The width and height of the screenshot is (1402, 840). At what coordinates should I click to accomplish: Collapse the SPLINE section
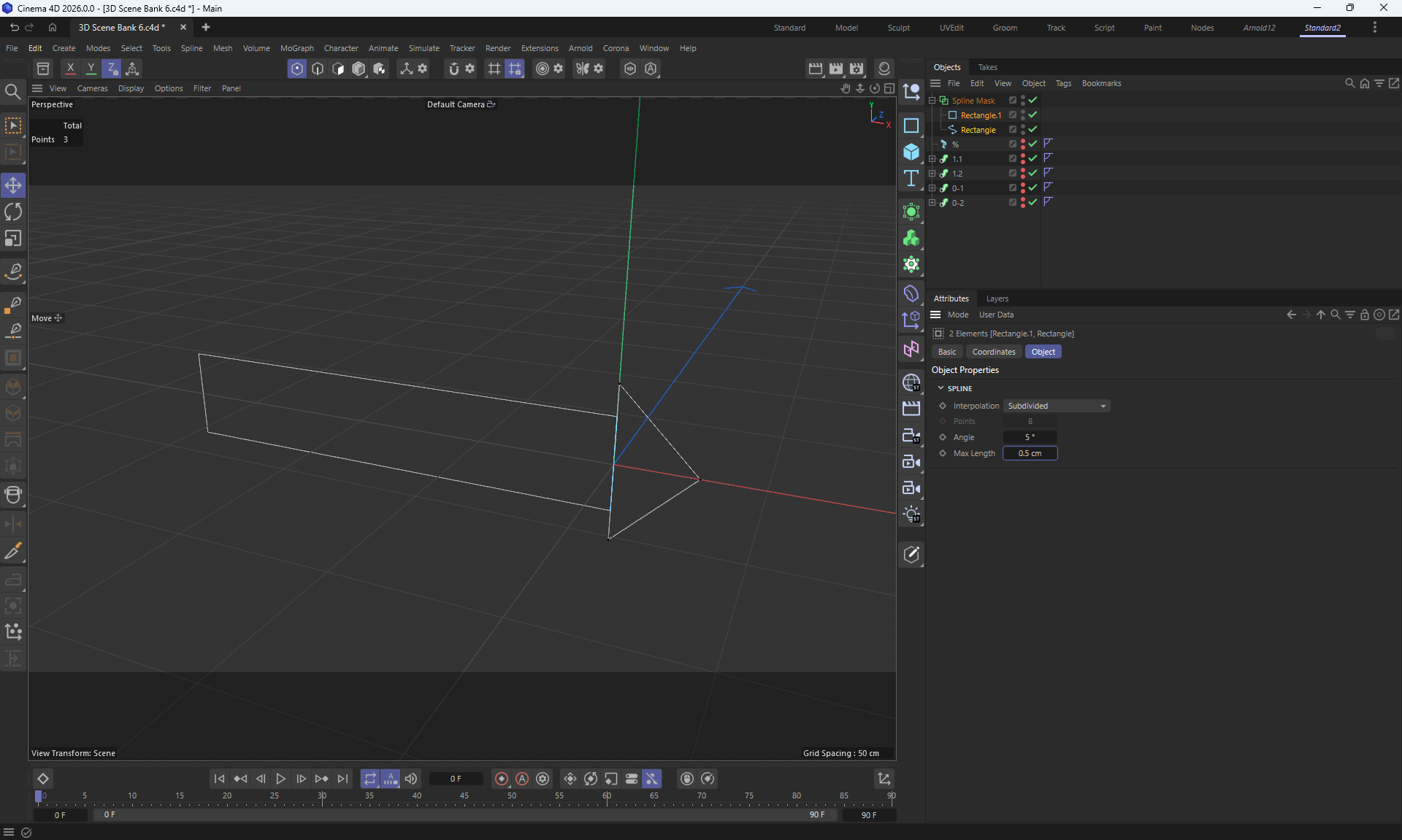(941, 388)
